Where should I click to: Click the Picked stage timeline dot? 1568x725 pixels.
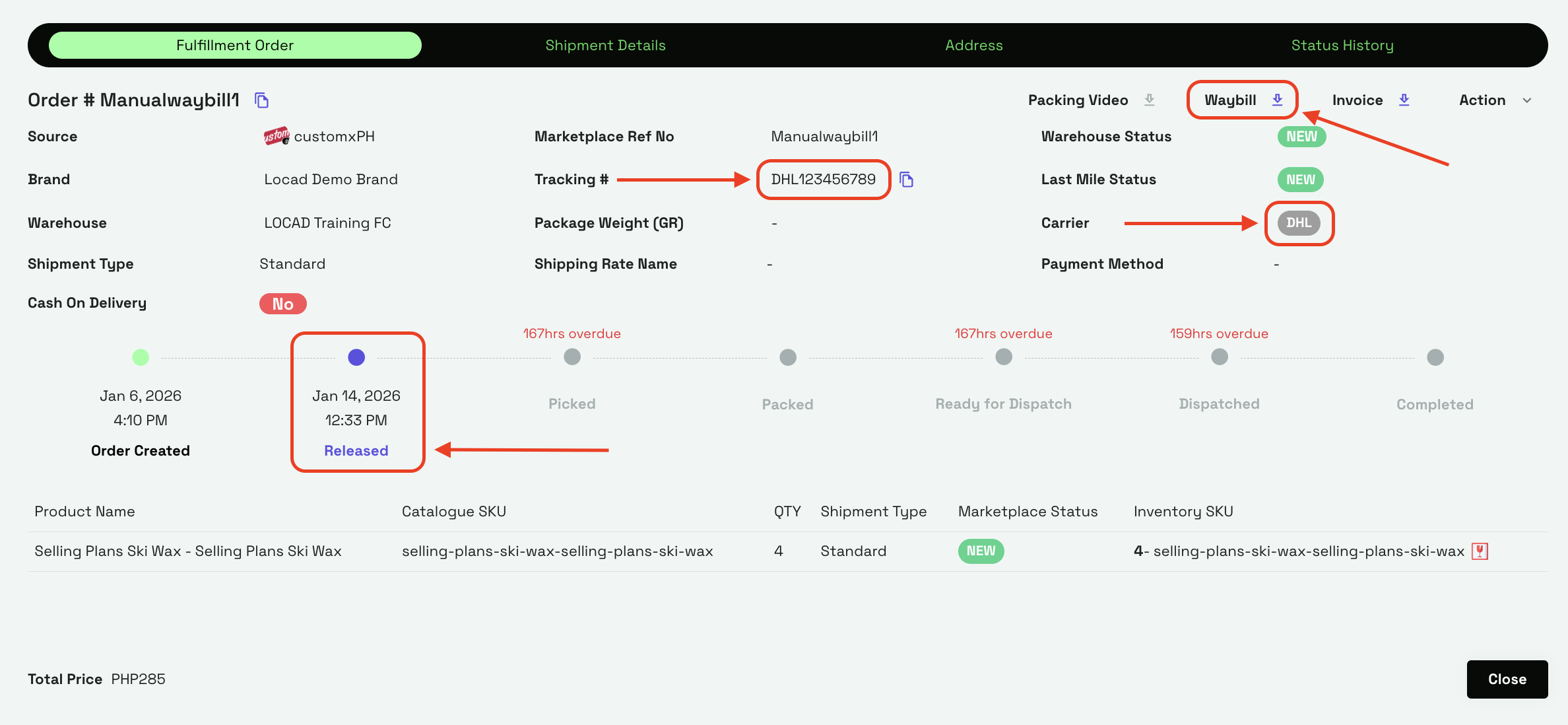pyautogui.click(x=572, y=357)
